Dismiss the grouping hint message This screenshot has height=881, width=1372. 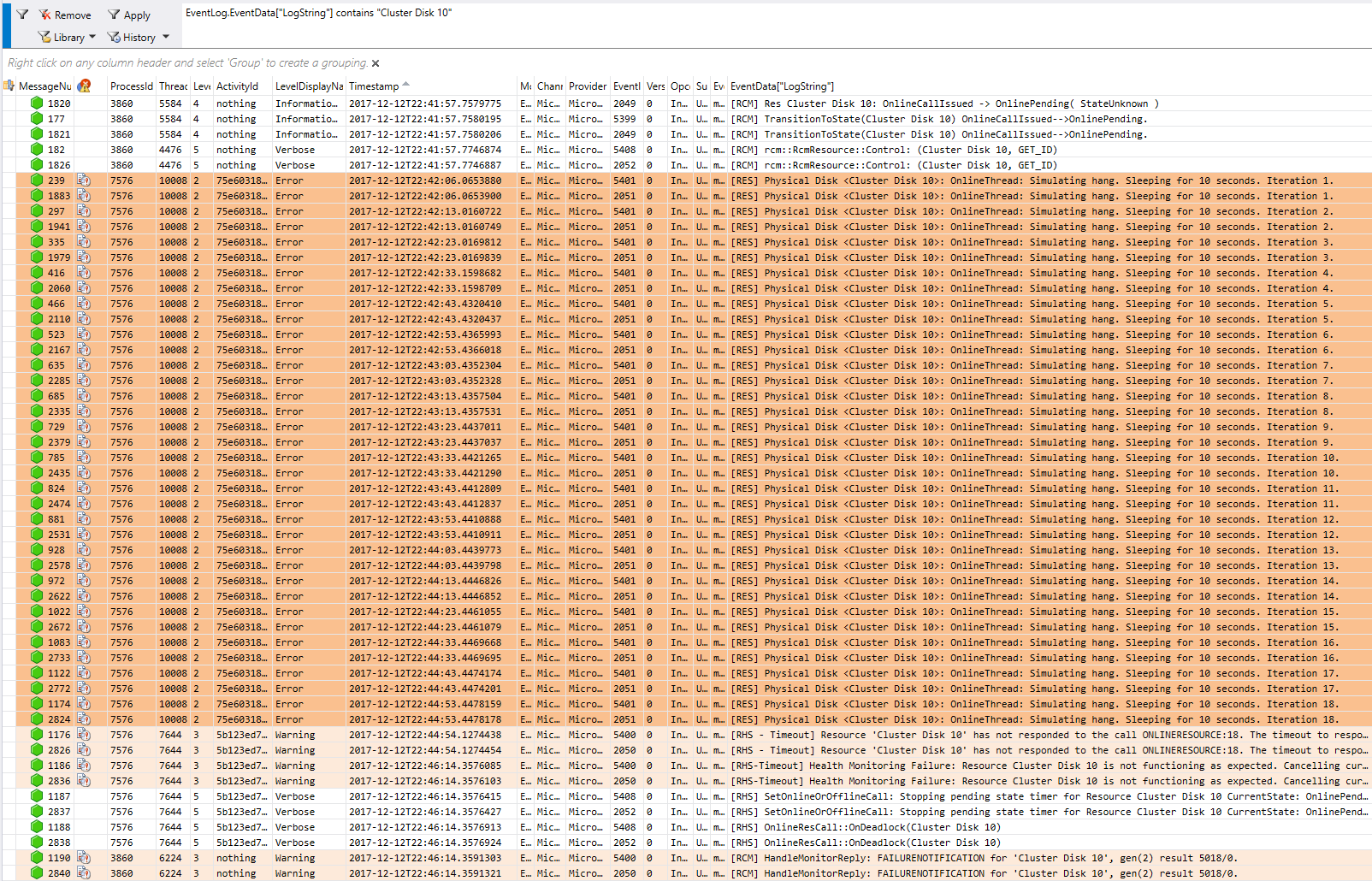click(x=375, y=62)
